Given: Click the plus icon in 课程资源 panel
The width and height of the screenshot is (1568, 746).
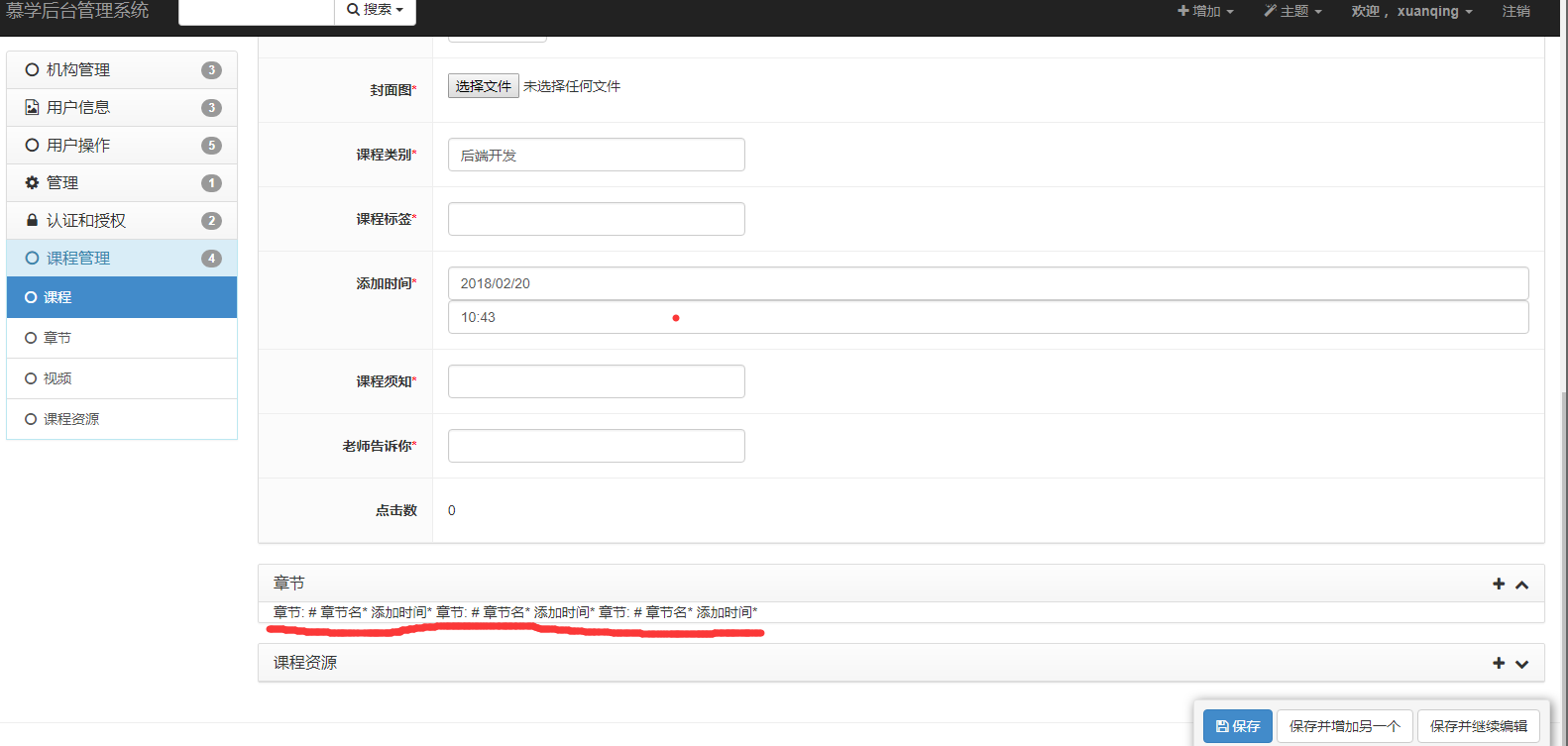Looking at the screenshot, I should (x=1499, y=663).
